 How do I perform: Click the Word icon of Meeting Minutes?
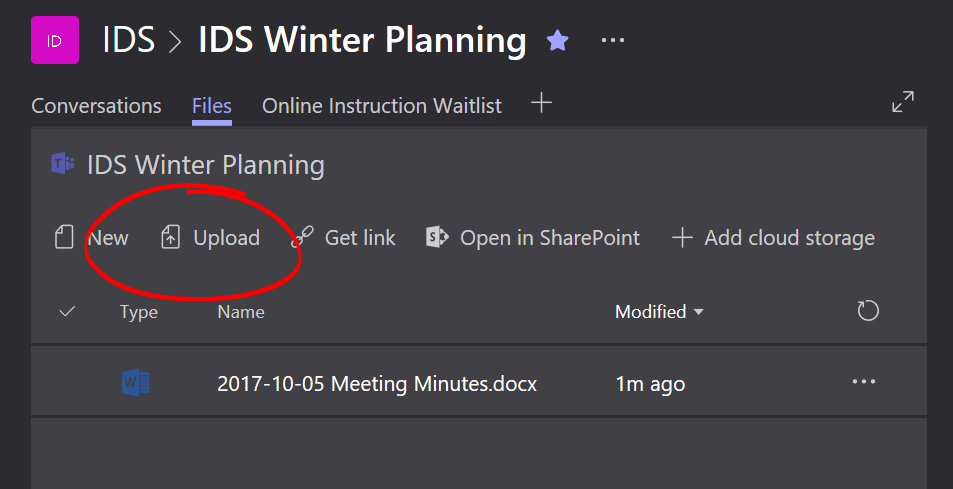pos(136,383)
